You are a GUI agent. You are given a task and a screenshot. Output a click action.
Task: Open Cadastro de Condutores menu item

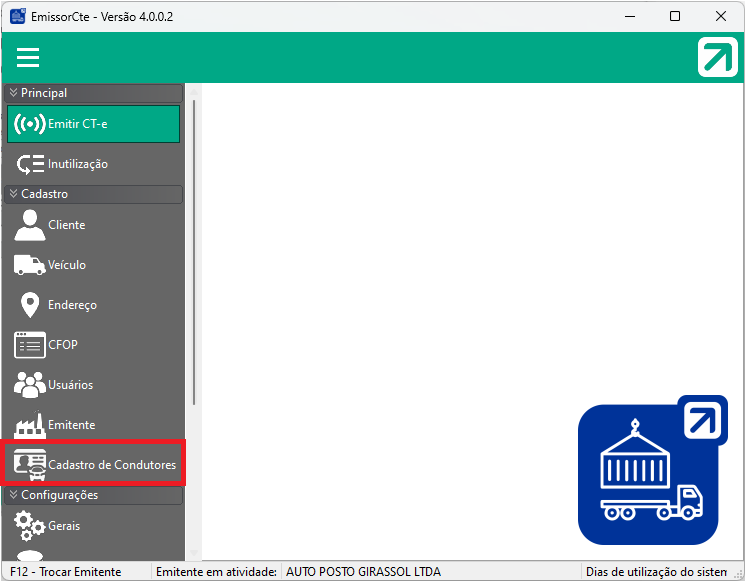pyautogui.click(x=111, y=465)
